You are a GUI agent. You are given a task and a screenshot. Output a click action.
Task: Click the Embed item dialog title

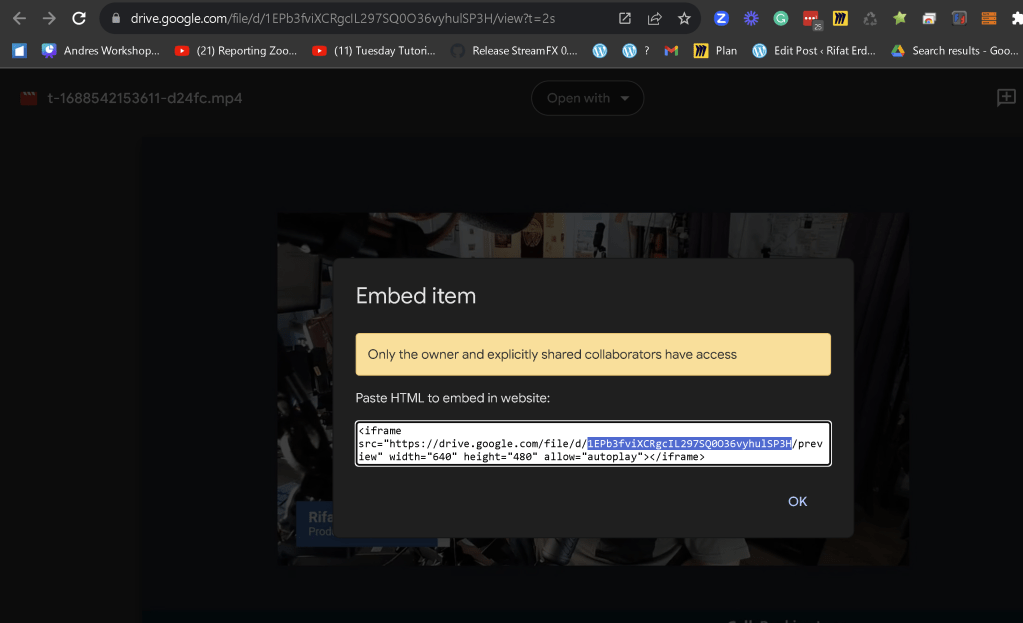[416, 296]
